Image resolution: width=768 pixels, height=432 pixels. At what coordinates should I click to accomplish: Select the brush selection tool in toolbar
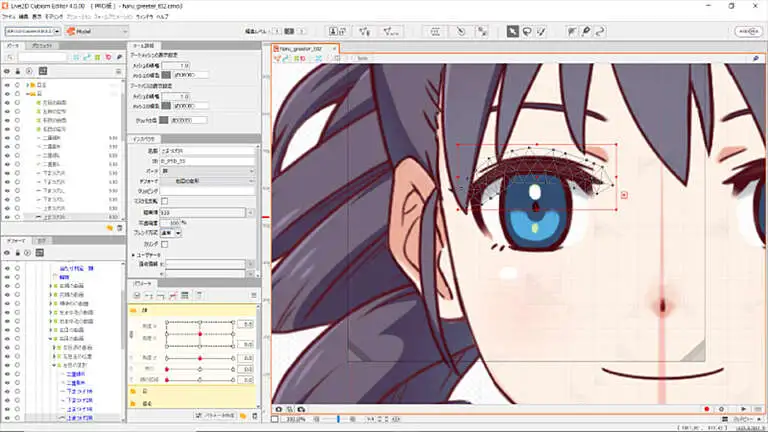pyautogui.click(x=542, y=31)
